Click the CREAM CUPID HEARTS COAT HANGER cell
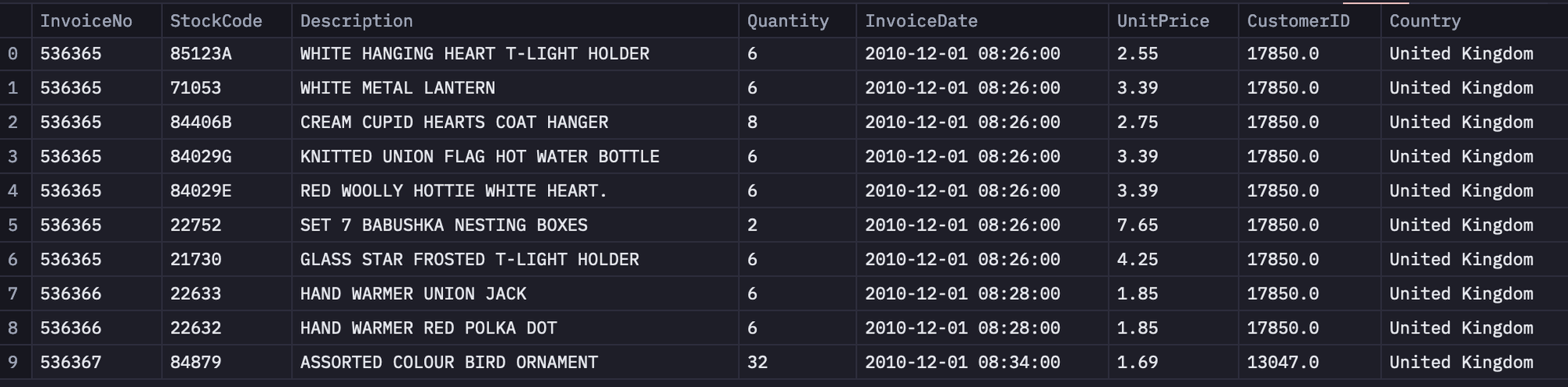The height and width of the screenshot is (387, 1568). tap(454, 122)
